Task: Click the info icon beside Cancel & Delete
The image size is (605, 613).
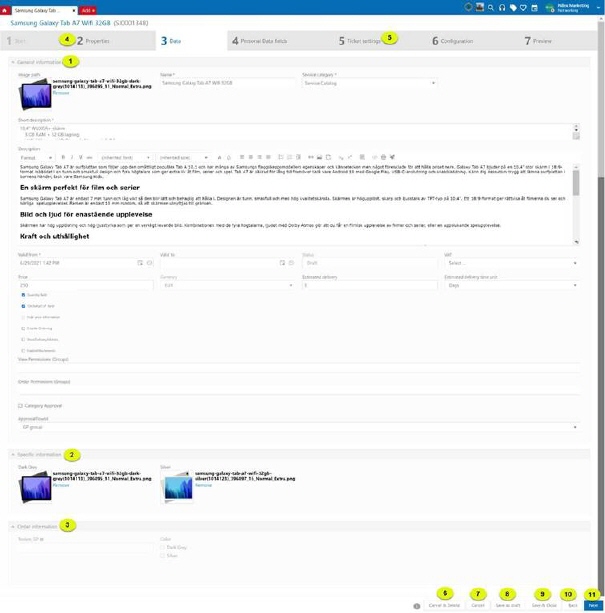Action: point(417,606)
